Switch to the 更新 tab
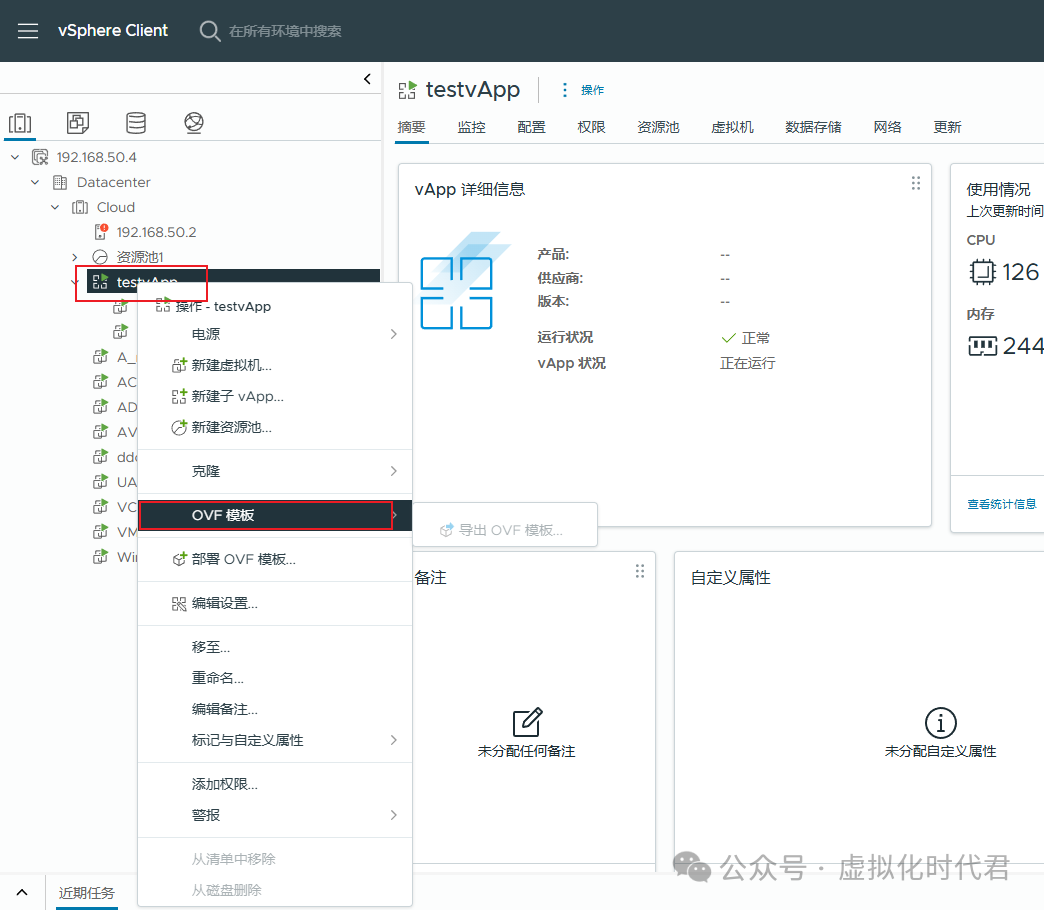Image resolution: width=1044 pixels, height=910 pixels. [x=947, y=127]
